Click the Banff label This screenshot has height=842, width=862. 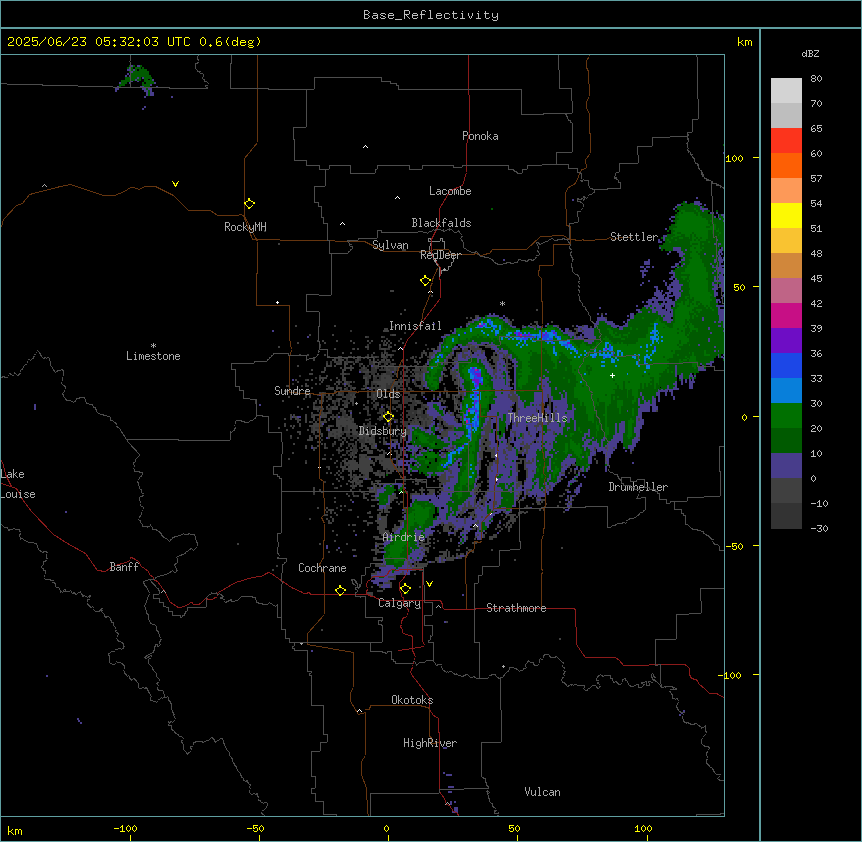[124, 567]
